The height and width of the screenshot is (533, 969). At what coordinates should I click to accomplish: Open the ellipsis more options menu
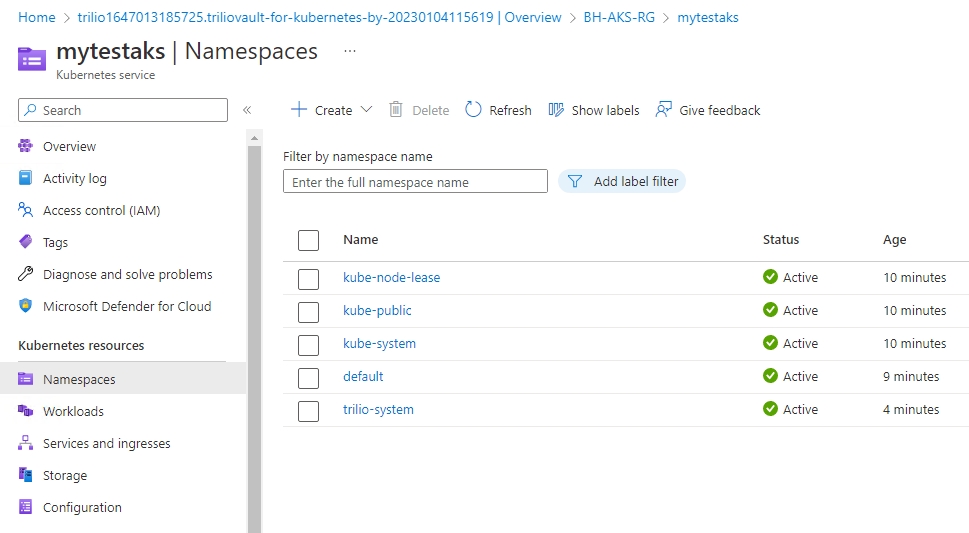pos(349,50)
